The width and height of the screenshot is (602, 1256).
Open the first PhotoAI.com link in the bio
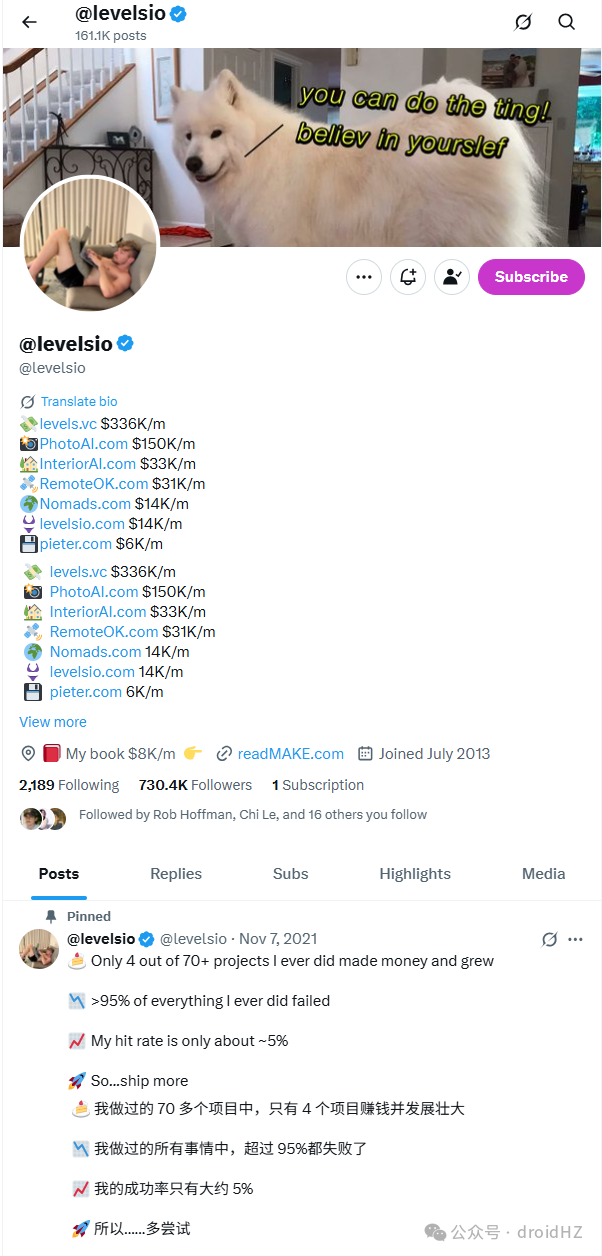coord(84,444)
